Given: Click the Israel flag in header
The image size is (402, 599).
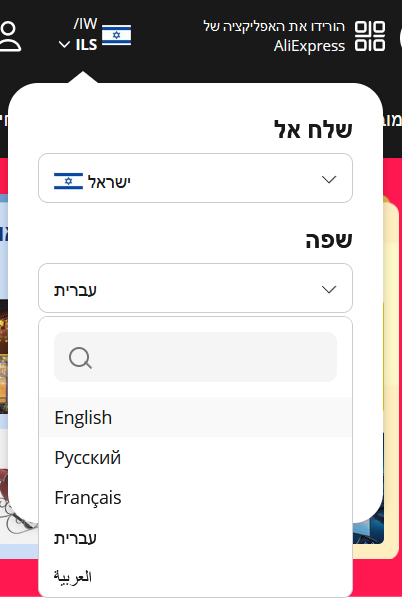Looking at the screenshot, I should pos(117,35).
